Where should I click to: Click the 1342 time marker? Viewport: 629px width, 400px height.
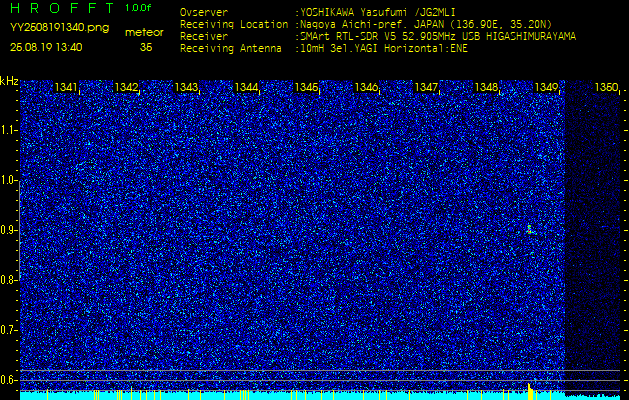[x=126, y=87]
